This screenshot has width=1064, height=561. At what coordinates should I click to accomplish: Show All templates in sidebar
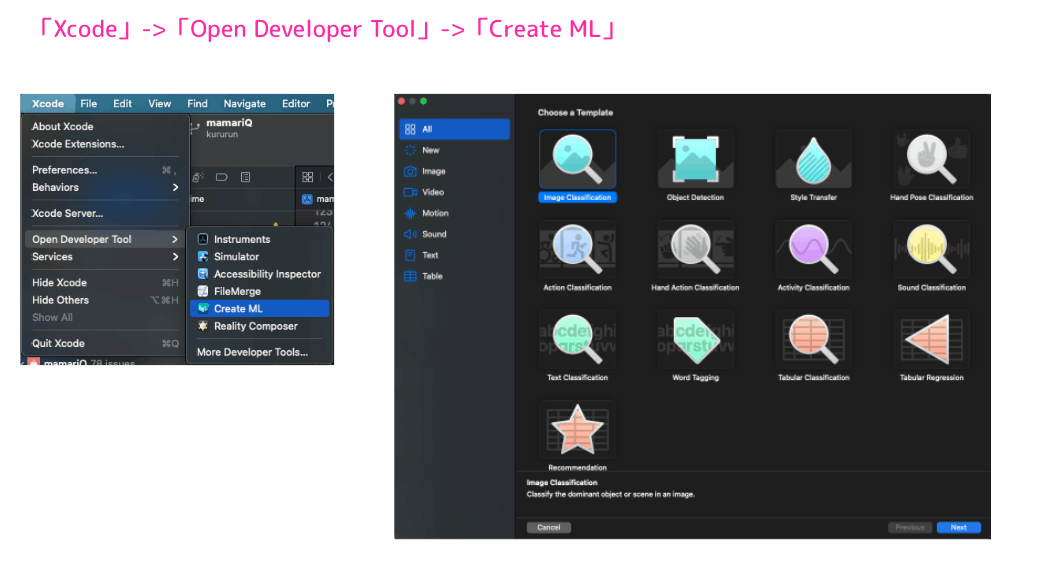coord(455,129)
